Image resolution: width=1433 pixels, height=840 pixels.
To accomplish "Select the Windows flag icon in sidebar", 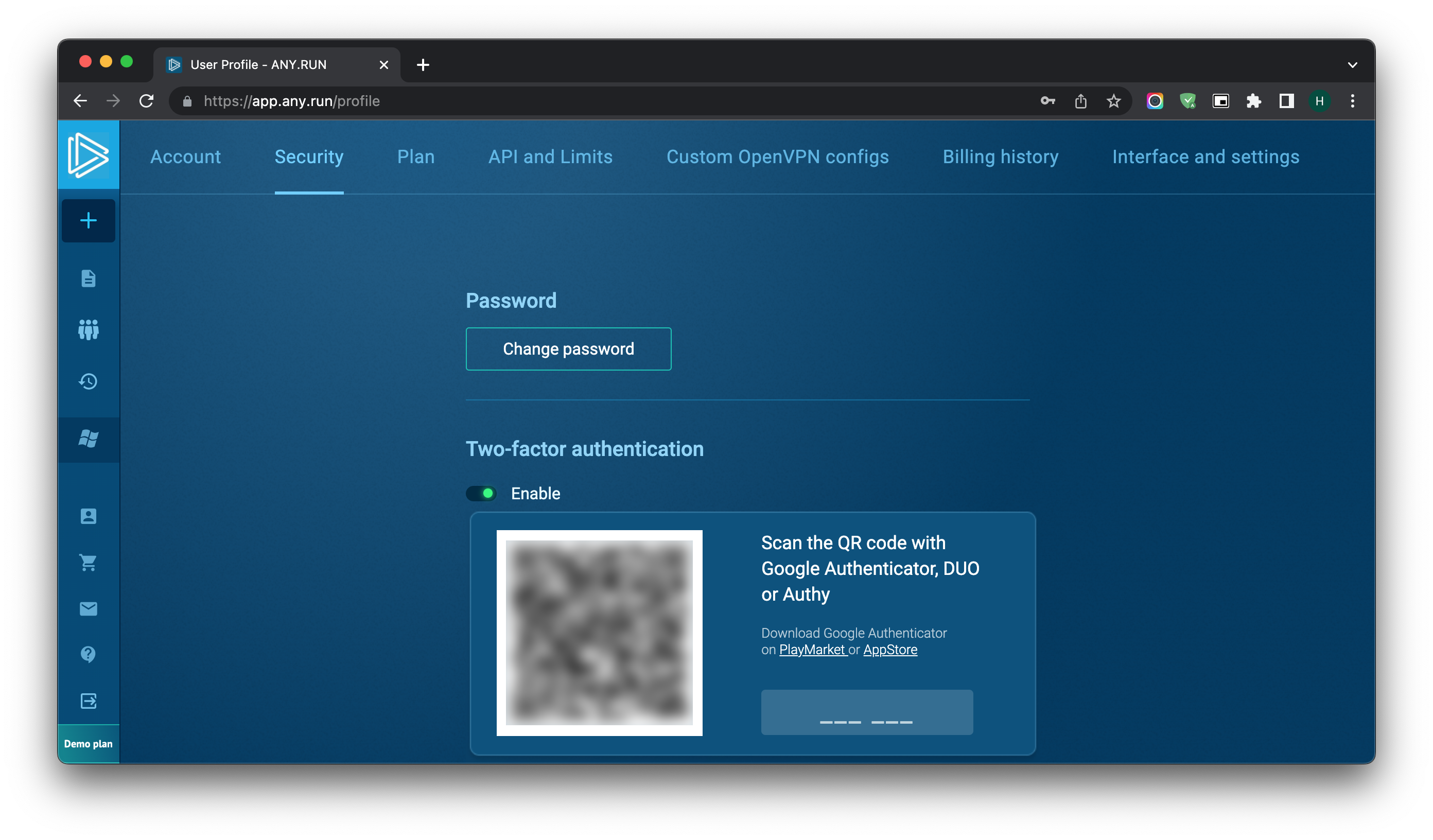I will click(88, 440).
